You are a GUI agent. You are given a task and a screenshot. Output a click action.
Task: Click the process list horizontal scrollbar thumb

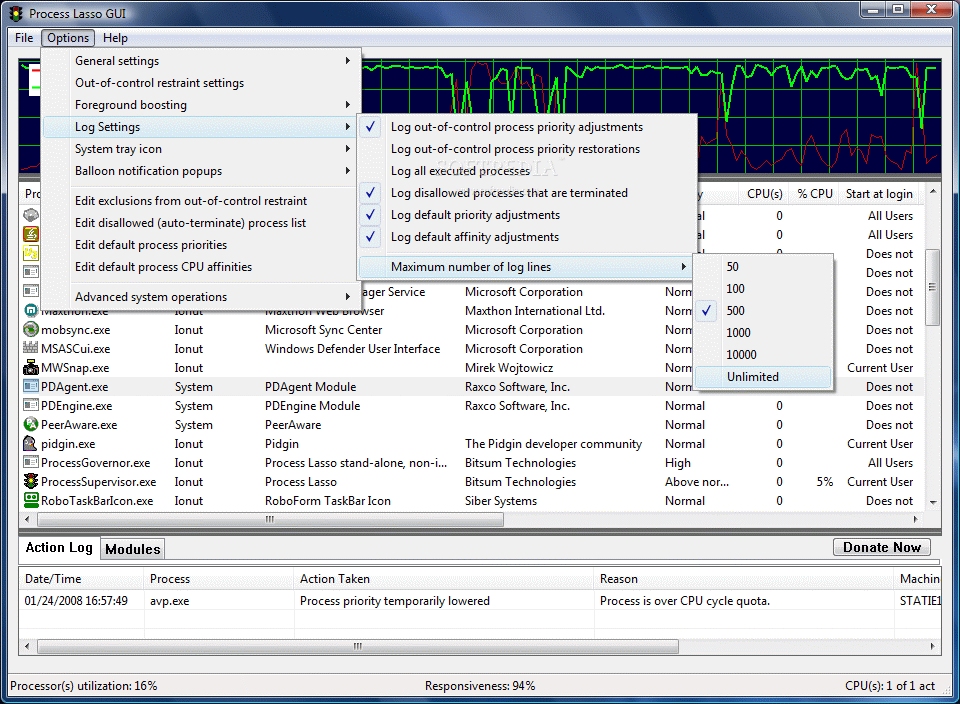click(x=270, y=519)
